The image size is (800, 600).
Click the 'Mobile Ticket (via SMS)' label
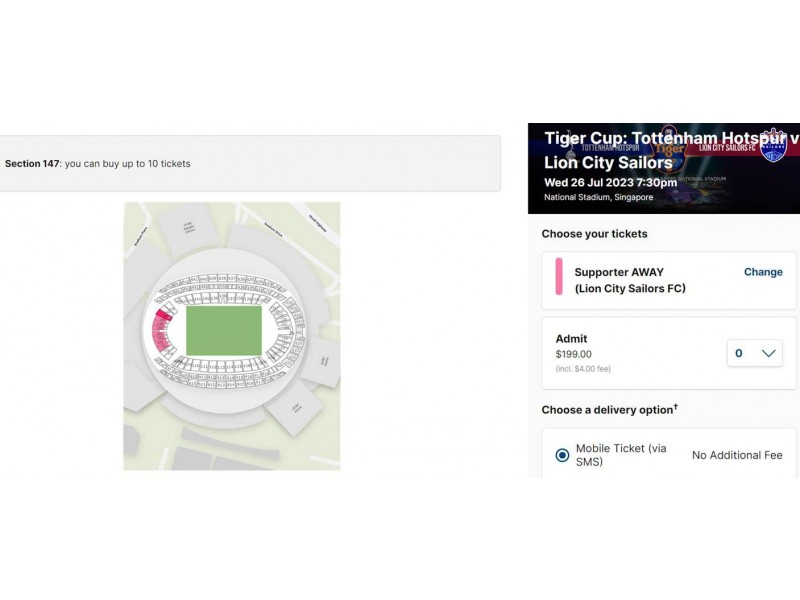pyautogui.click(x=621, y=455)
